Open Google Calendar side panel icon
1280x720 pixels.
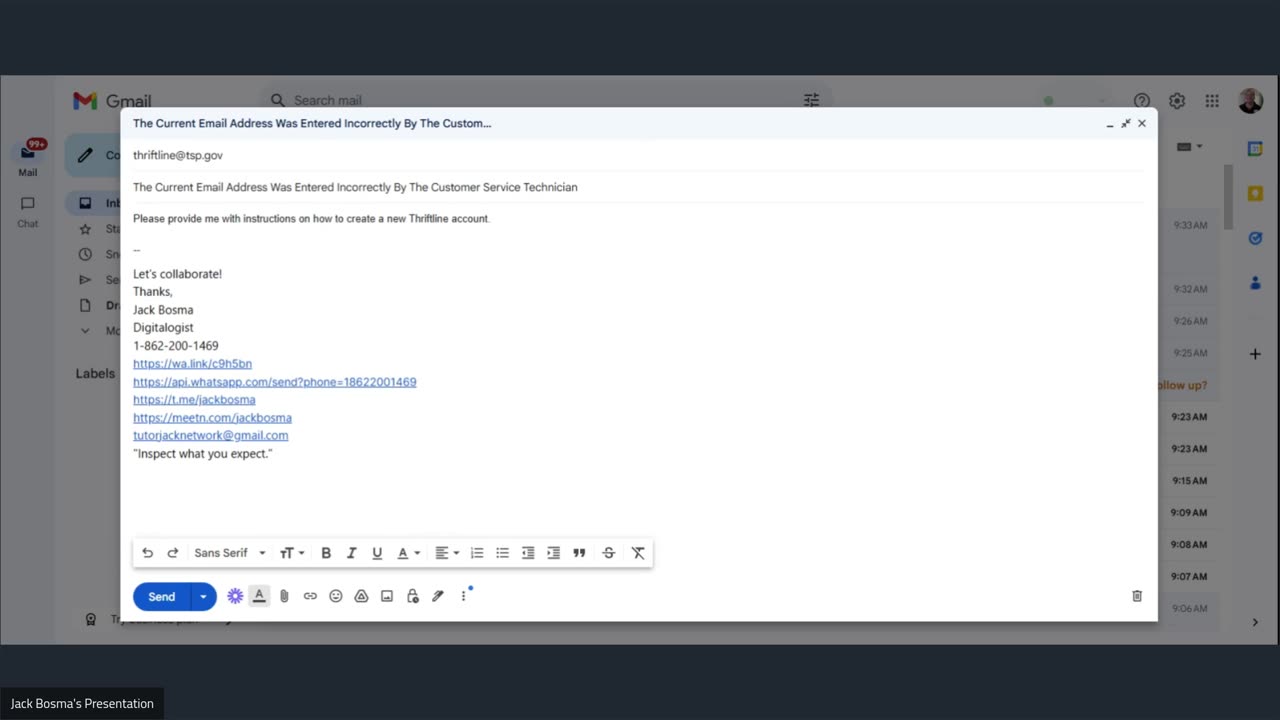(x=1255, y=149)
